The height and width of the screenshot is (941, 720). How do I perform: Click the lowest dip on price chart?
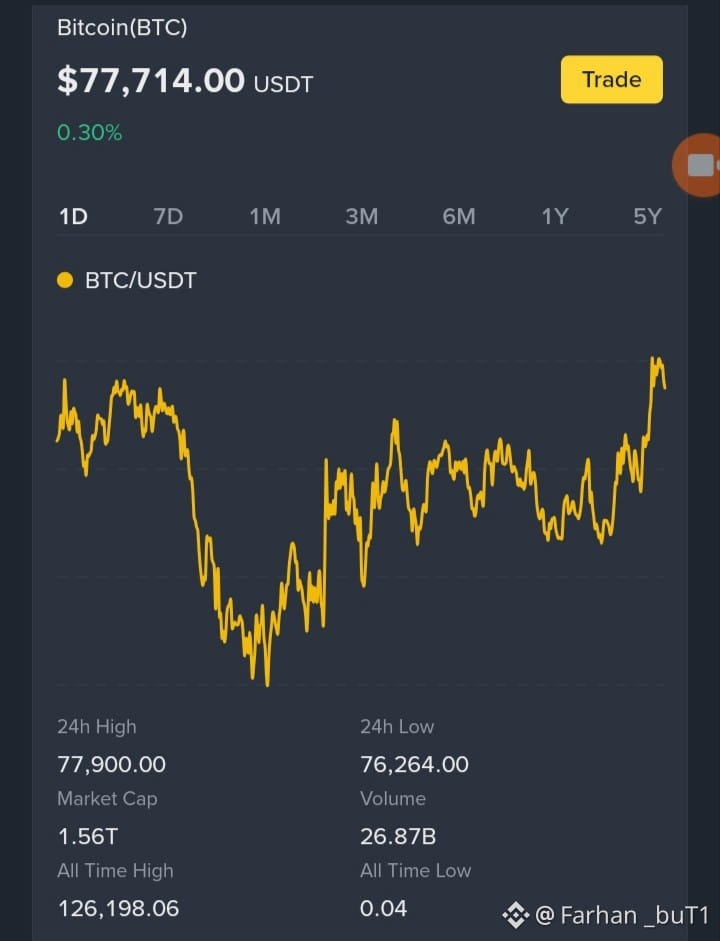point(267,683)
